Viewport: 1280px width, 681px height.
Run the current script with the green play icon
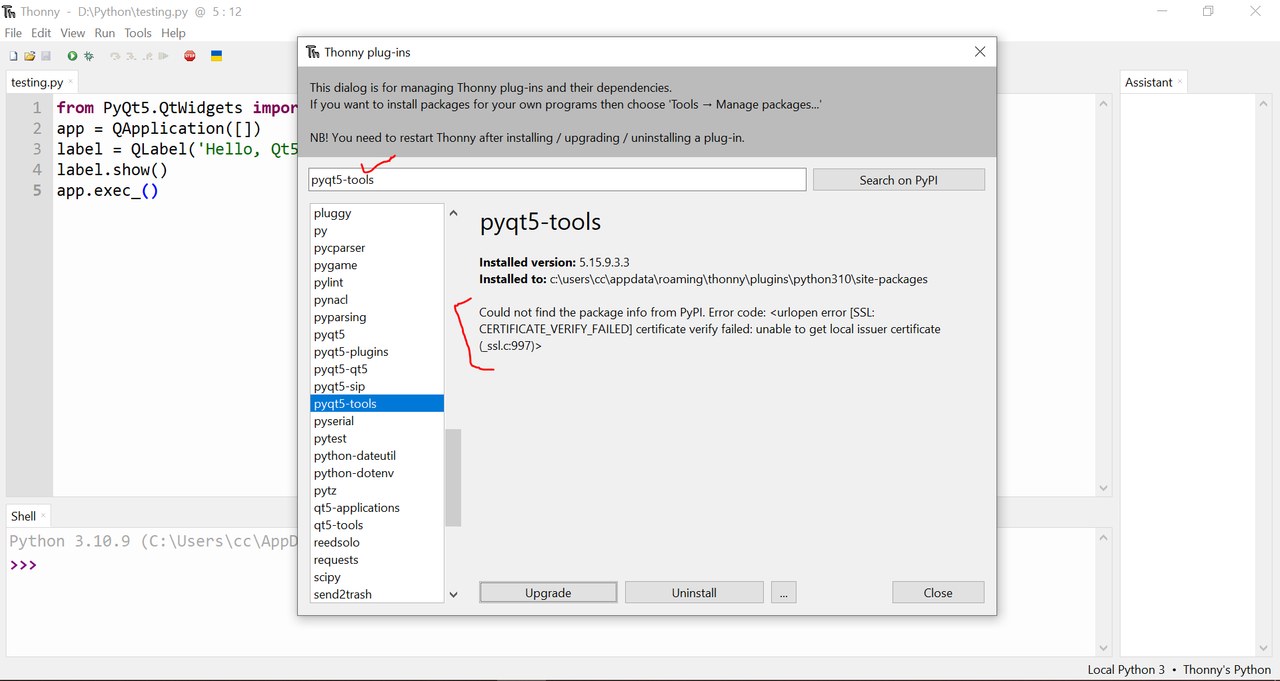point(72,56)
